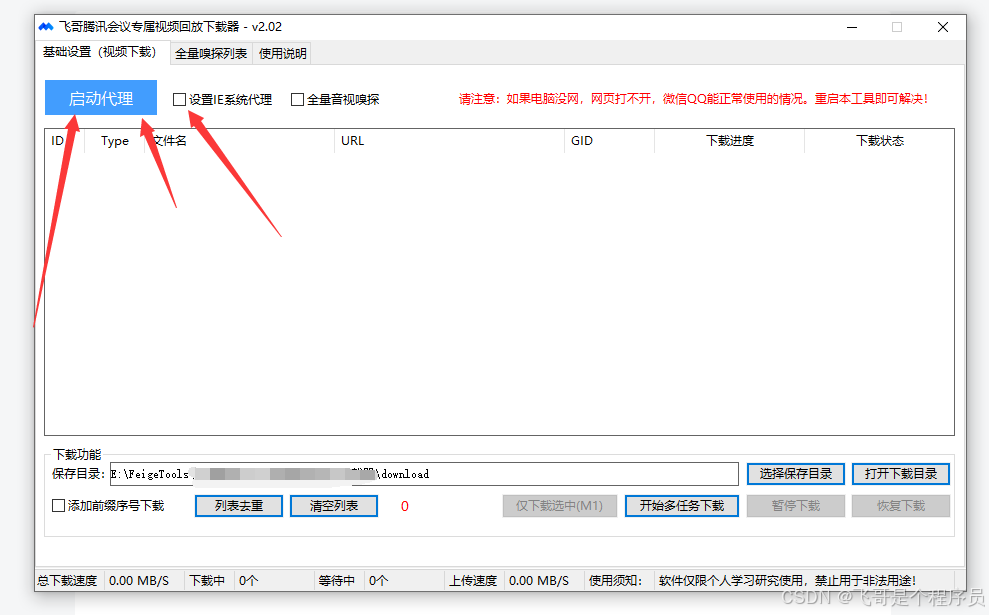This screenshot has width=989, height=615.
Task: Click 暂停下载 button
Action: [795, 506]
